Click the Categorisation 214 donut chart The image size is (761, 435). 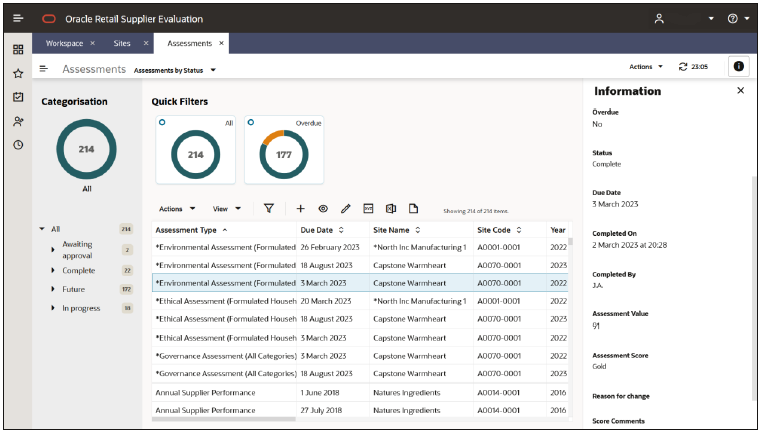tap(86, 149)
